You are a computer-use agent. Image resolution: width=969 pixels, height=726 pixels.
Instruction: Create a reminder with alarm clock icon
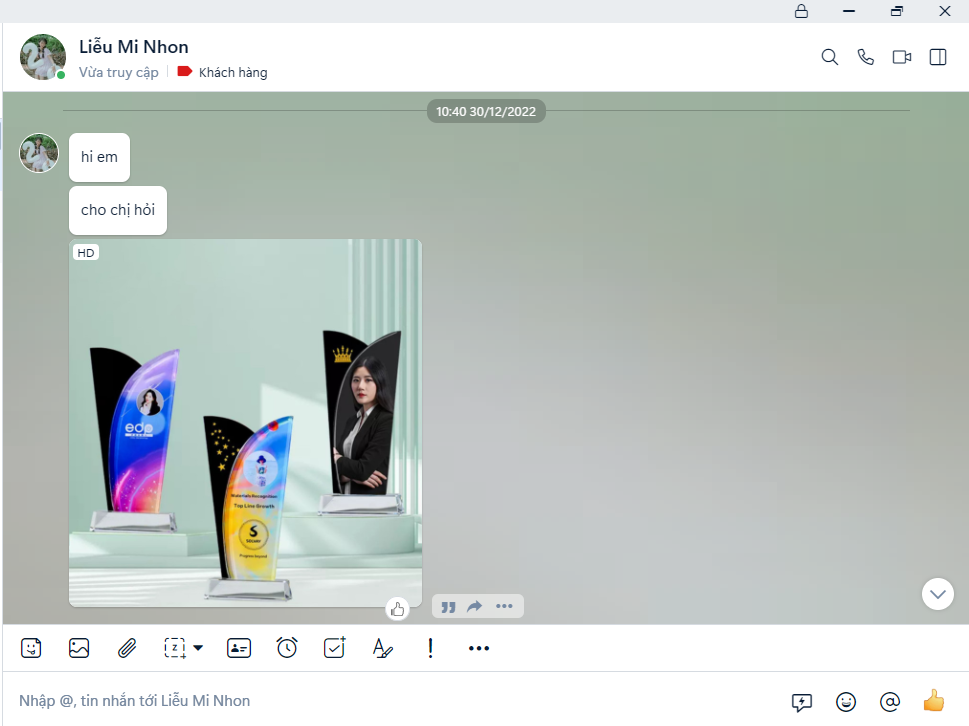(287, 648)
